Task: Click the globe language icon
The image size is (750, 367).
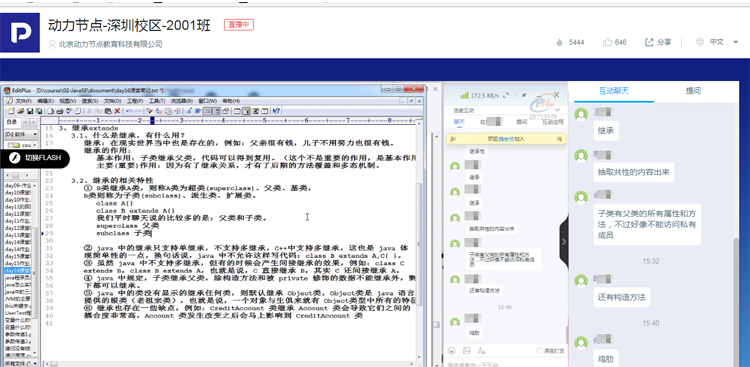Action: coord(700,42)
